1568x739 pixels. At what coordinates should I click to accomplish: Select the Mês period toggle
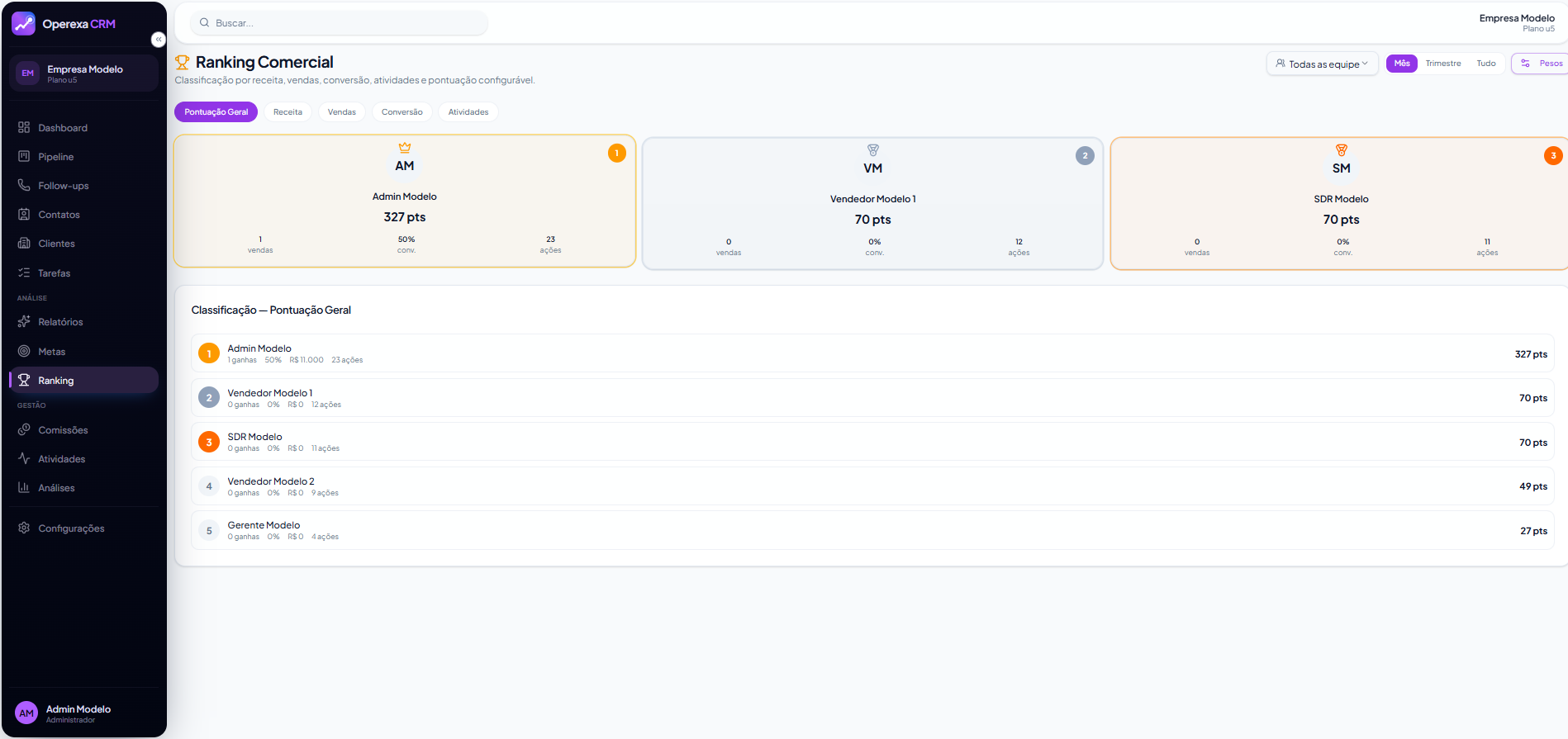[1401, 64]
